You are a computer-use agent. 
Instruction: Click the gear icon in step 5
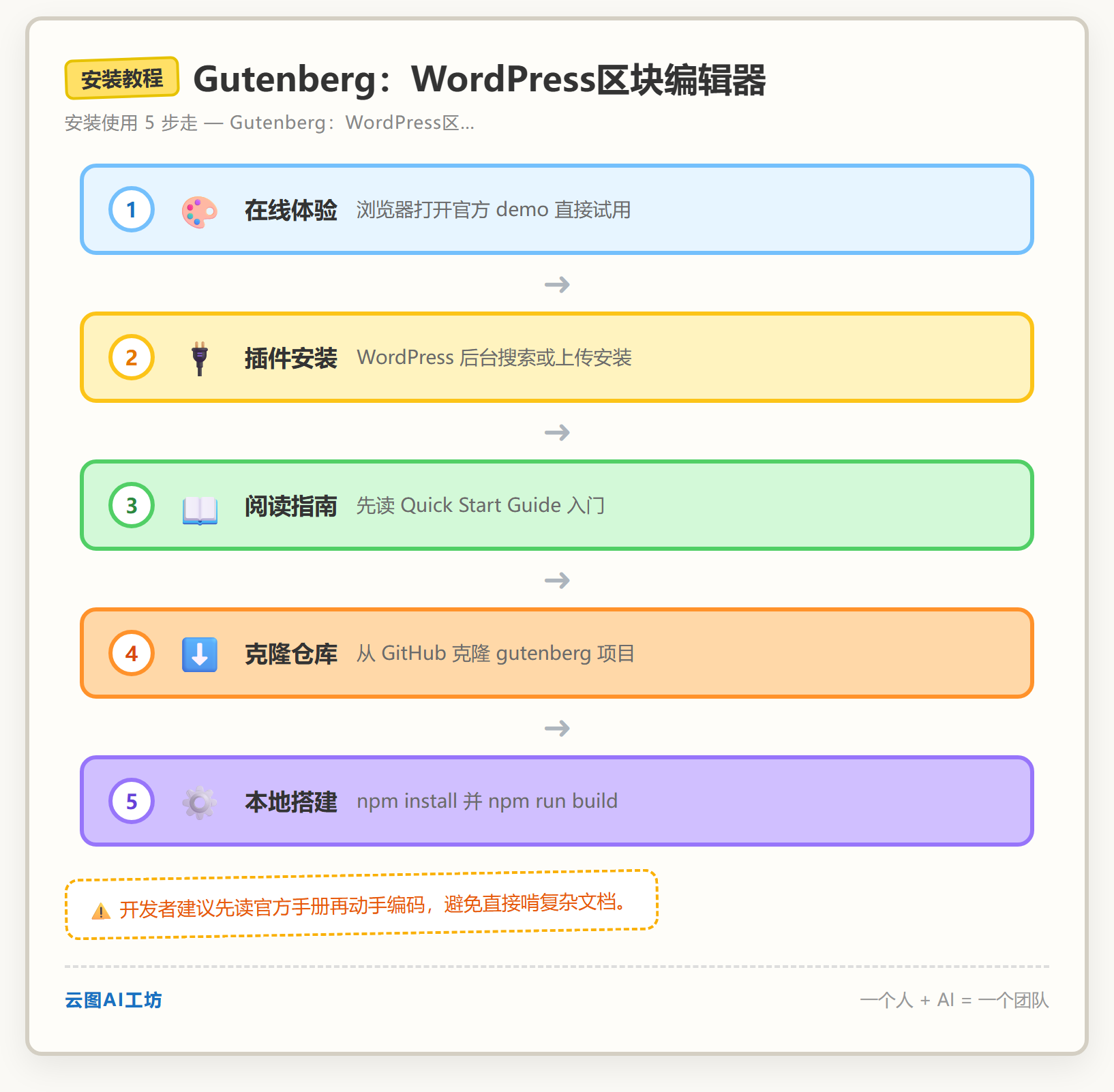click(x=199, y=802)
